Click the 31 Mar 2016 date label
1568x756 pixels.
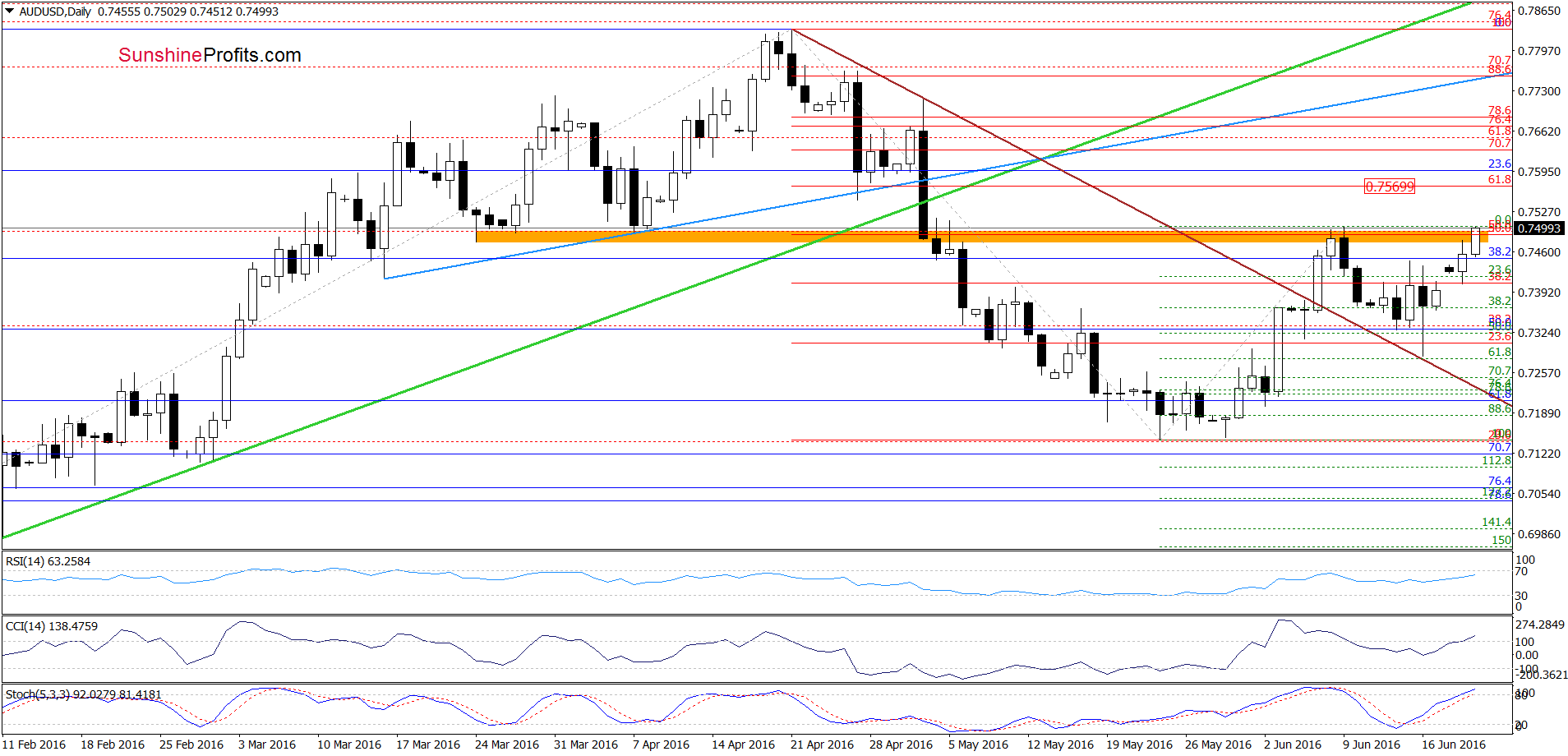(x=586, y=744)
